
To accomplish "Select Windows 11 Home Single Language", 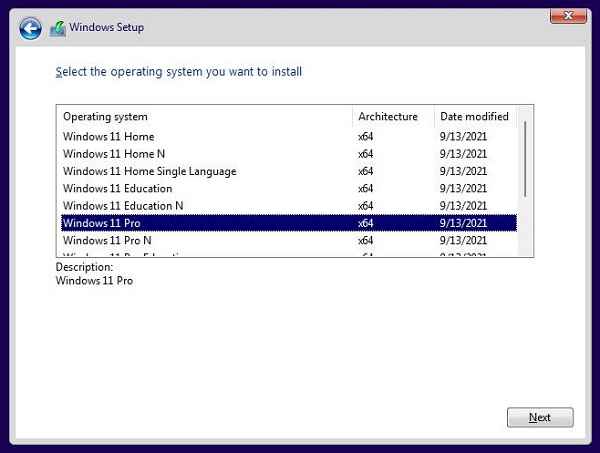I will 289,171.
